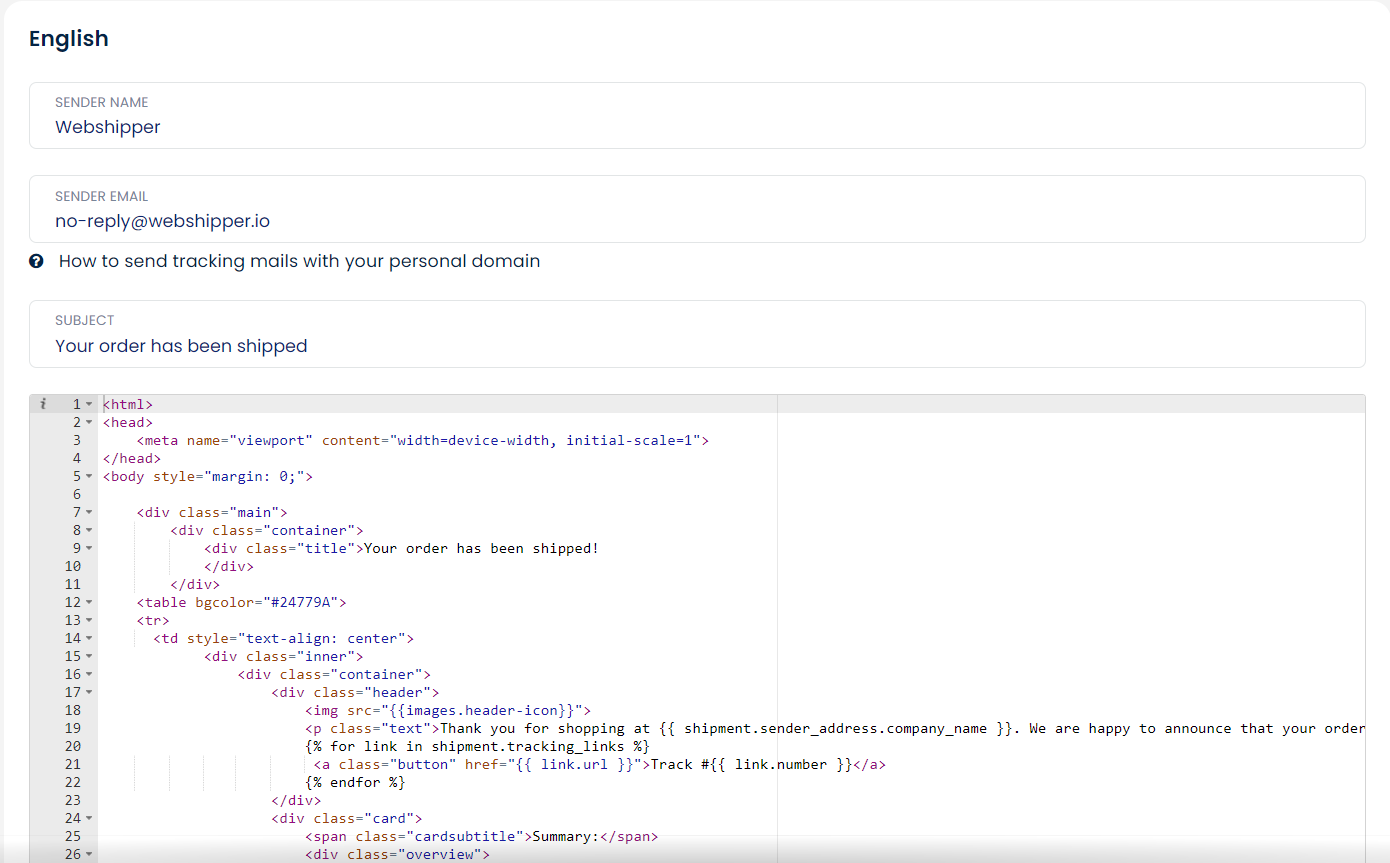Focus the Sender Email input field
This screenshot has height=863, width=1390.
coord(696,221)
